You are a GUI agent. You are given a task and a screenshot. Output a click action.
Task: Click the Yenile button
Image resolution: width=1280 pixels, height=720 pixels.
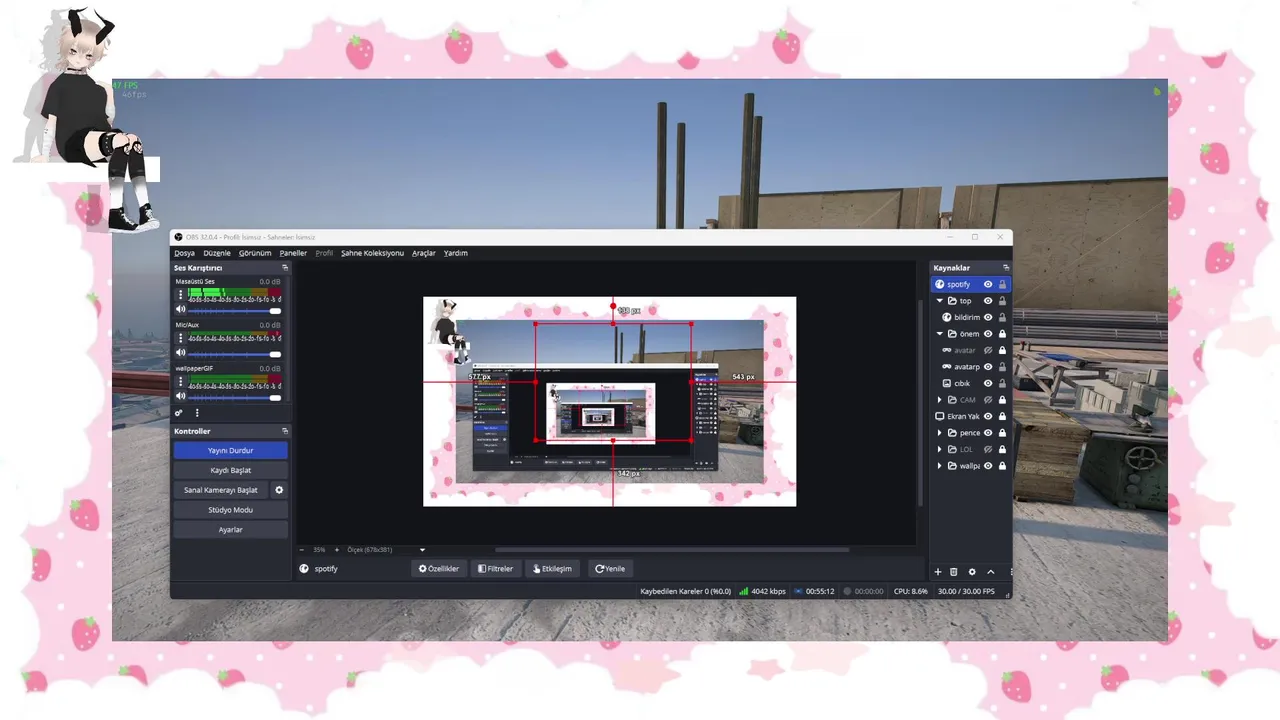point(610,568)
